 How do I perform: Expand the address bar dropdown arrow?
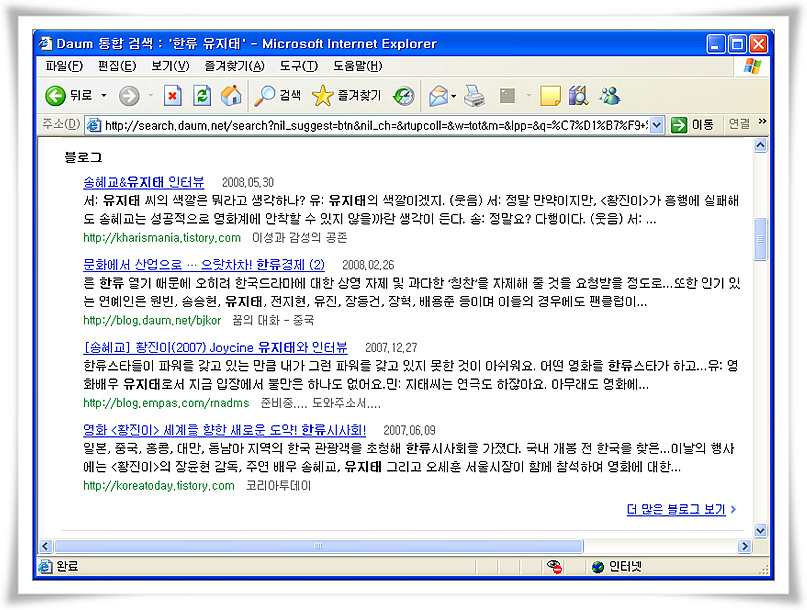pos(656,125)
